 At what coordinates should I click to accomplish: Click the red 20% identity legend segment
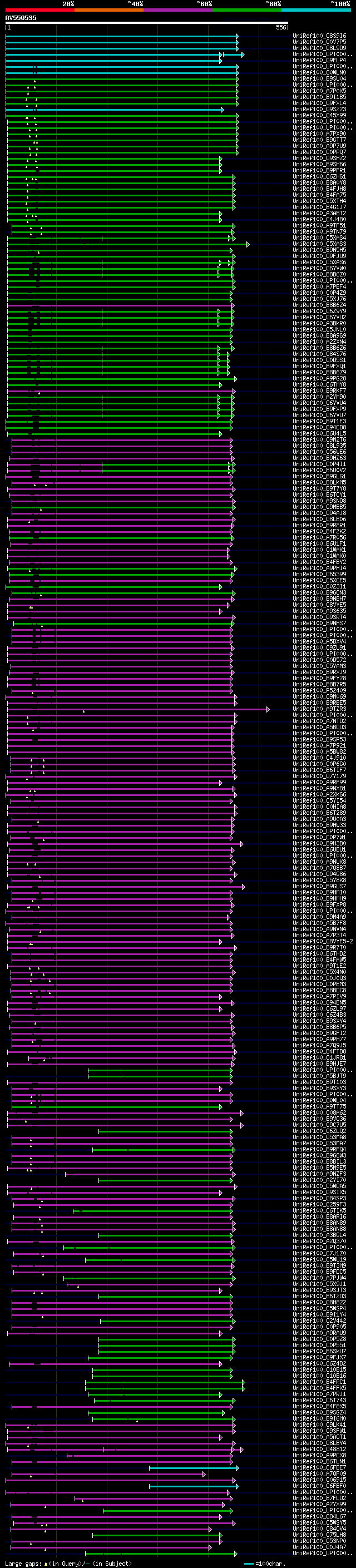[39, 10]
